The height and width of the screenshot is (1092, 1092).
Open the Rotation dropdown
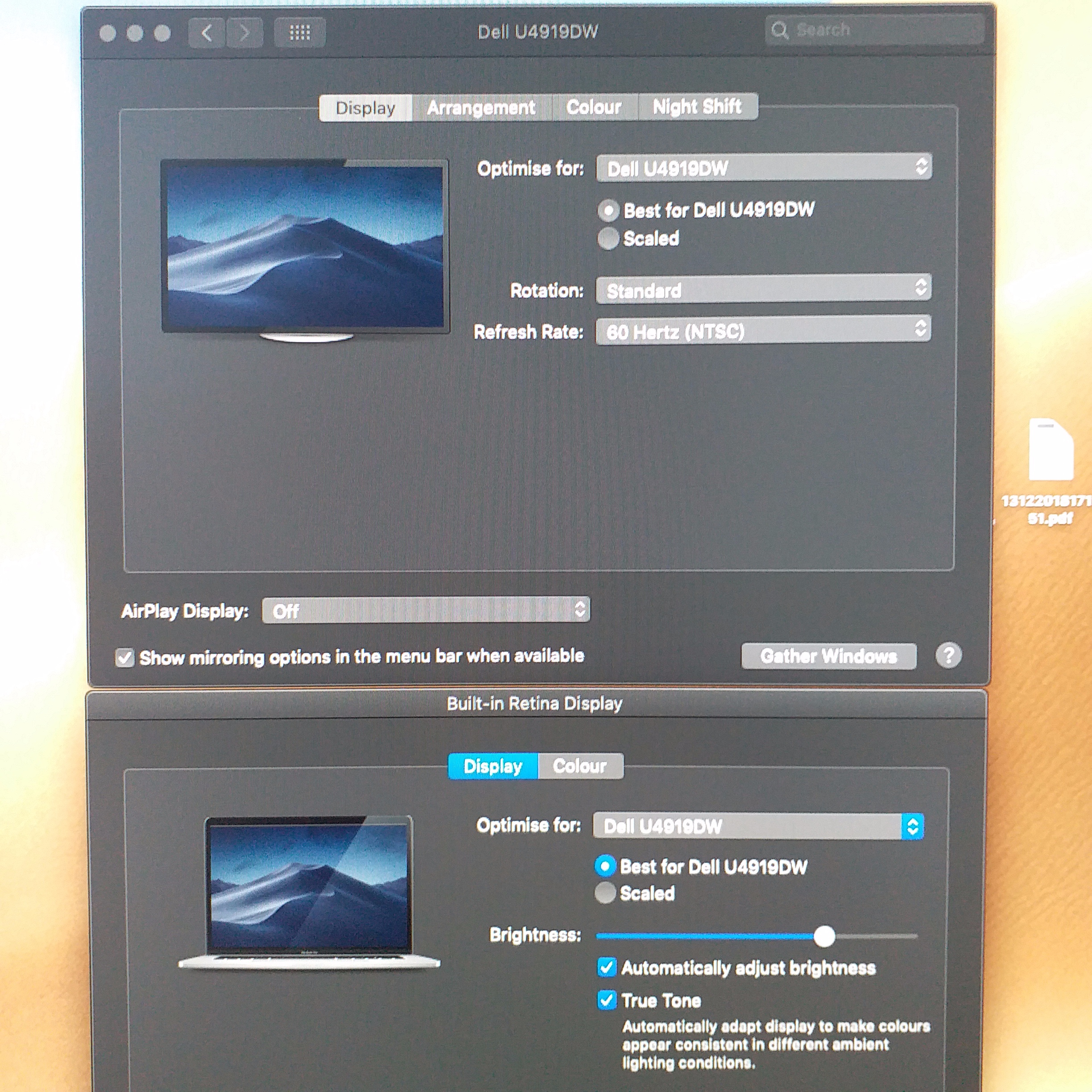click(763, 290)
